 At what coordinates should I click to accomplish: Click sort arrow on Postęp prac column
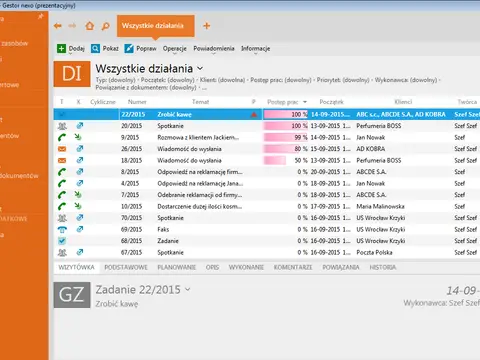click(305, 102)
